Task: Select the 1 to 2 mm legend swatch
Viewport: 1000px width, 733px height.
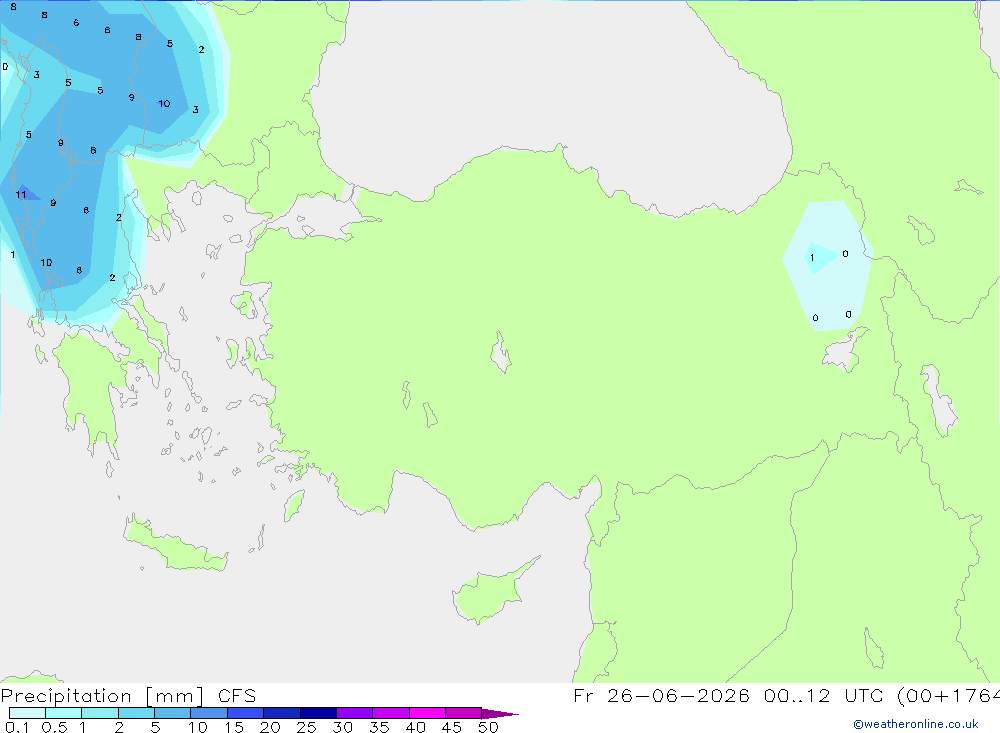Action: [100, 713]
